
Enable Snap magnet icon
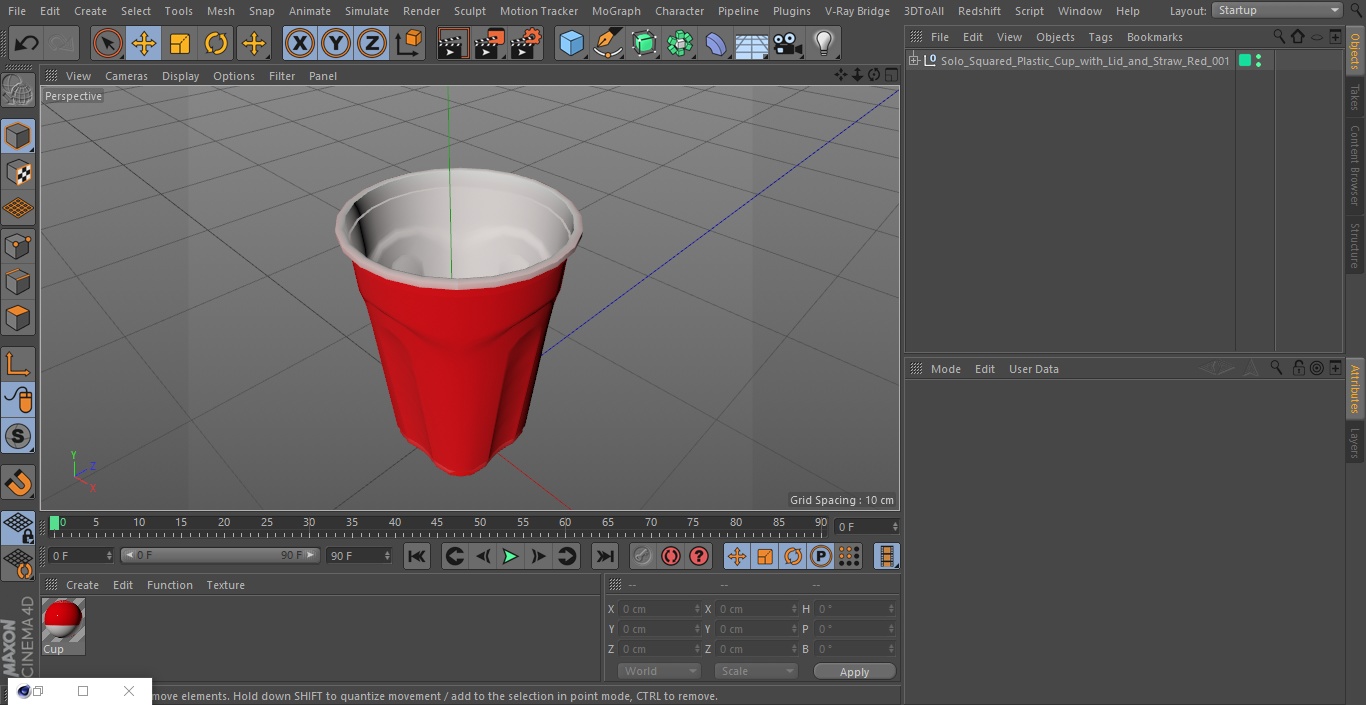click(18, 483)
